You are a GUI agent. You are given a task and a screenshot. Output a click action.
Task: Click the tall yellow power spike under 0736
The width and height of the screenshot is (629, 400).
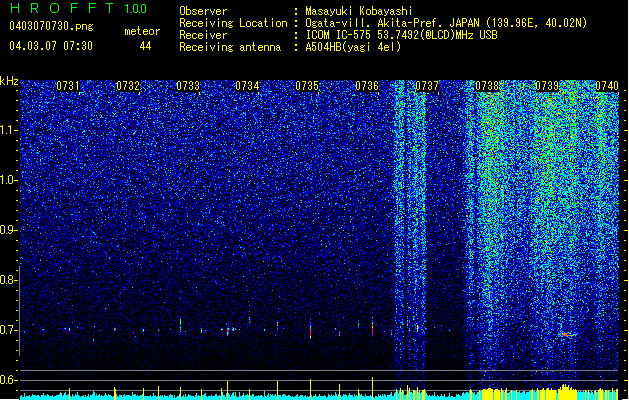coord(372,388)
